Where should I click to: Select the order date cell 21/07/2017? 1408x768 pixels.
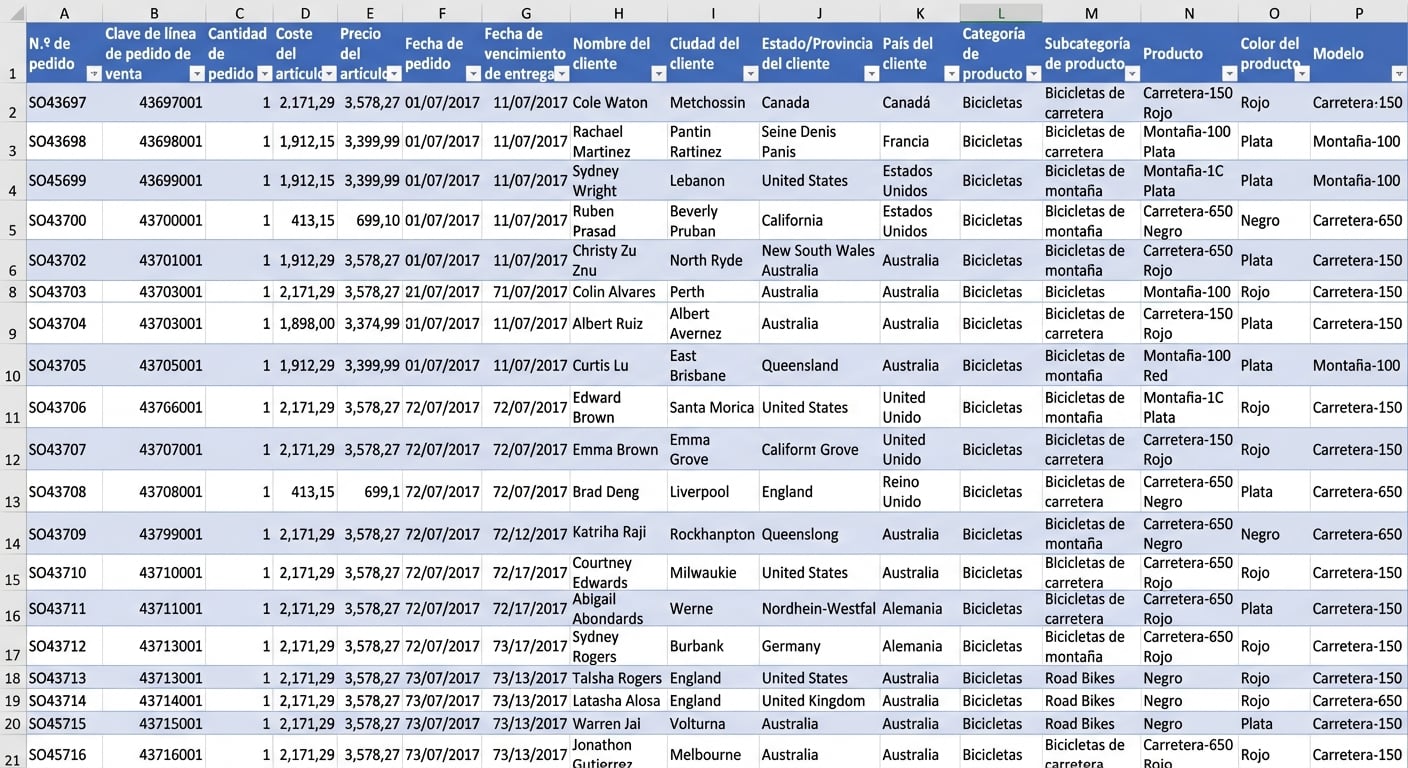[x=442, y=292]
